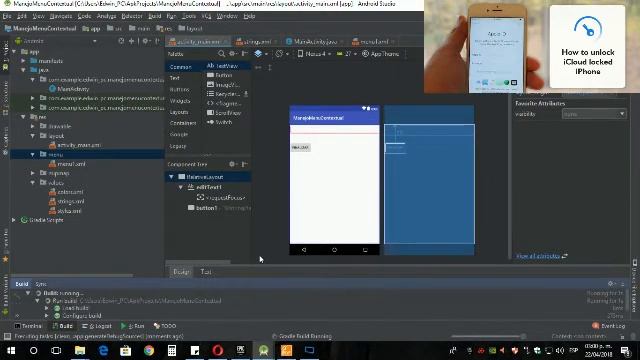Click the button widget on the design preview
Viewport: 640px width, 360px height.
pyautogui.click(x=300, y=147)
